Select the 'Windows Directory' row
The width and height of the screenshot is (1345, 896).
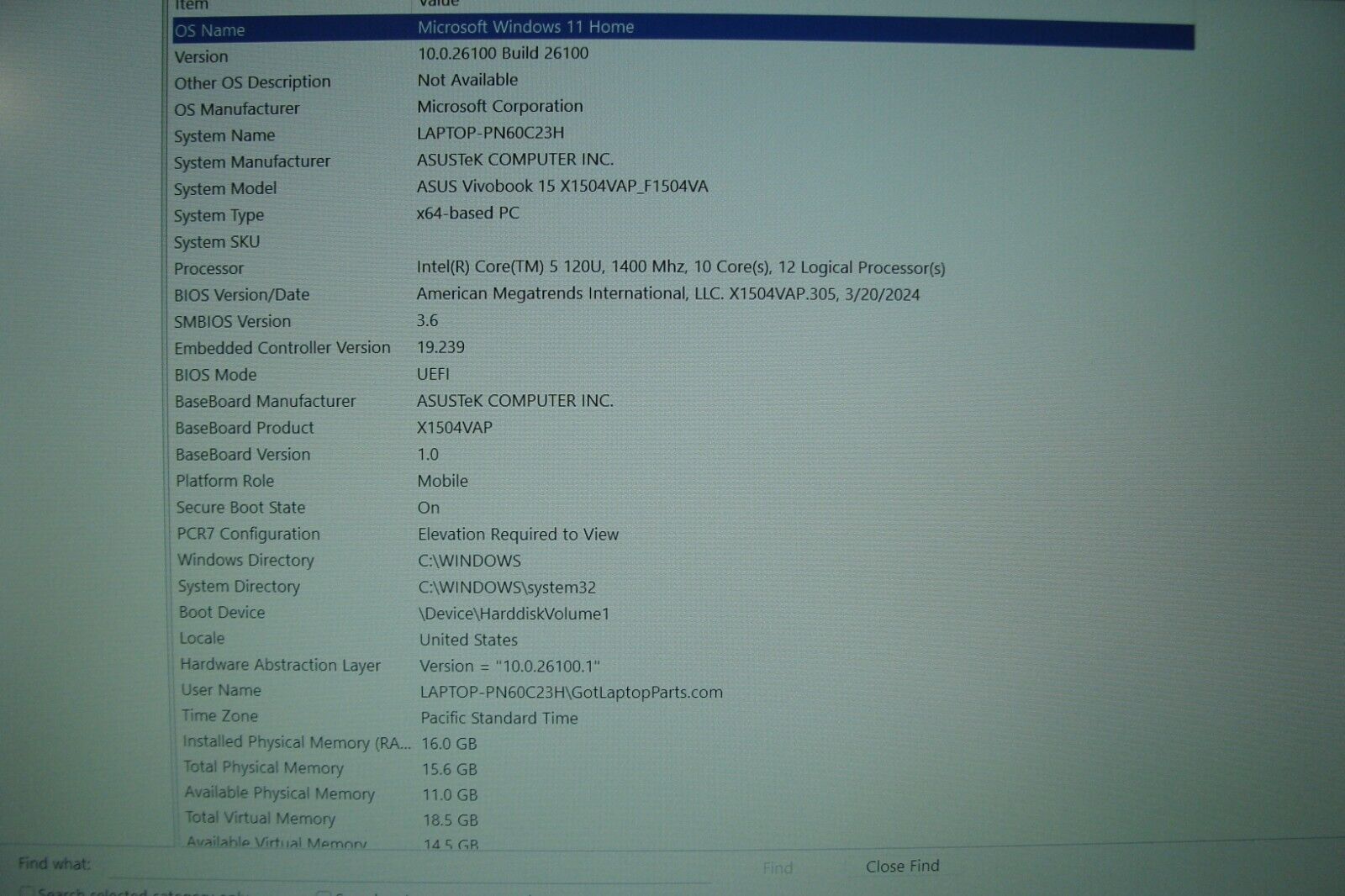pyautogui.click(x=245, y=560)
